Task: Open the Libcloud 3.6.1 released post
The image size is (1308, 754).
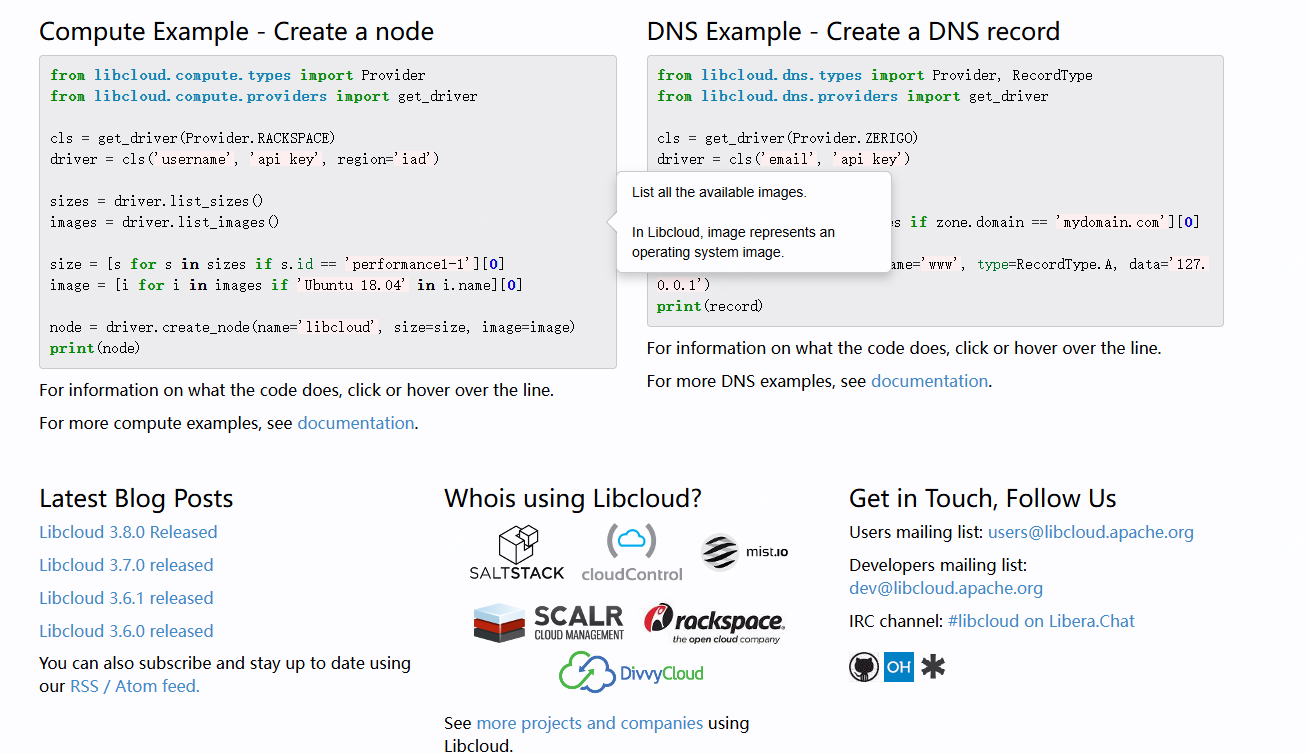Action: [126, 598]
